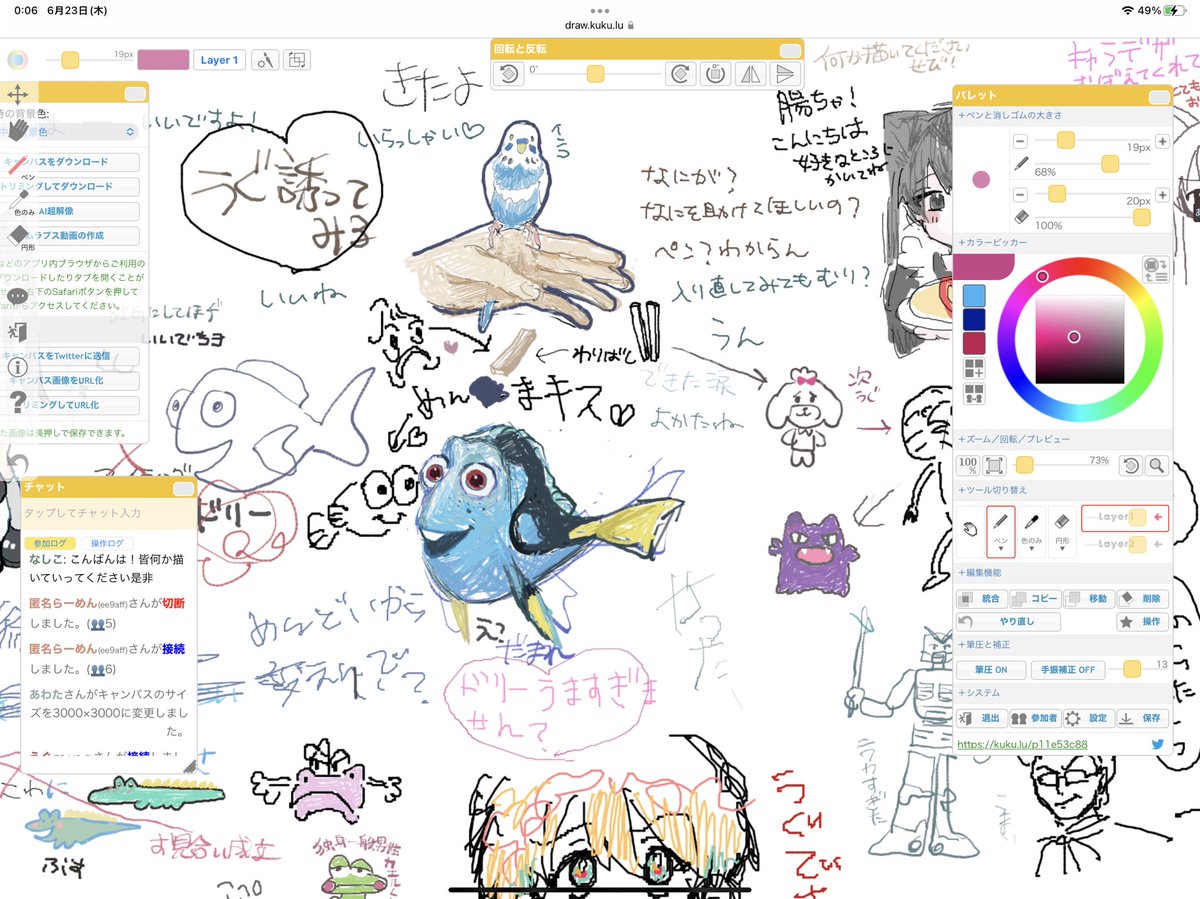This screenshot has width=1200, height=899.
Task: Activate Layer1 in palette layer list
Action: coord(1125,517)
